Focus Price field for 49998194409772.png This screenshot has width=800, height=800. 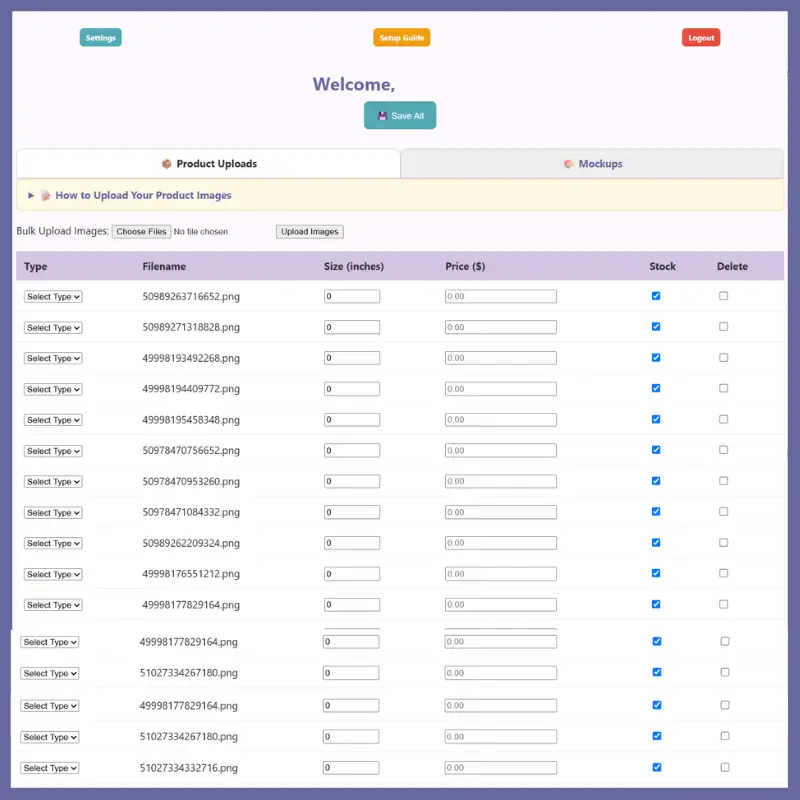tap(501, 389)
